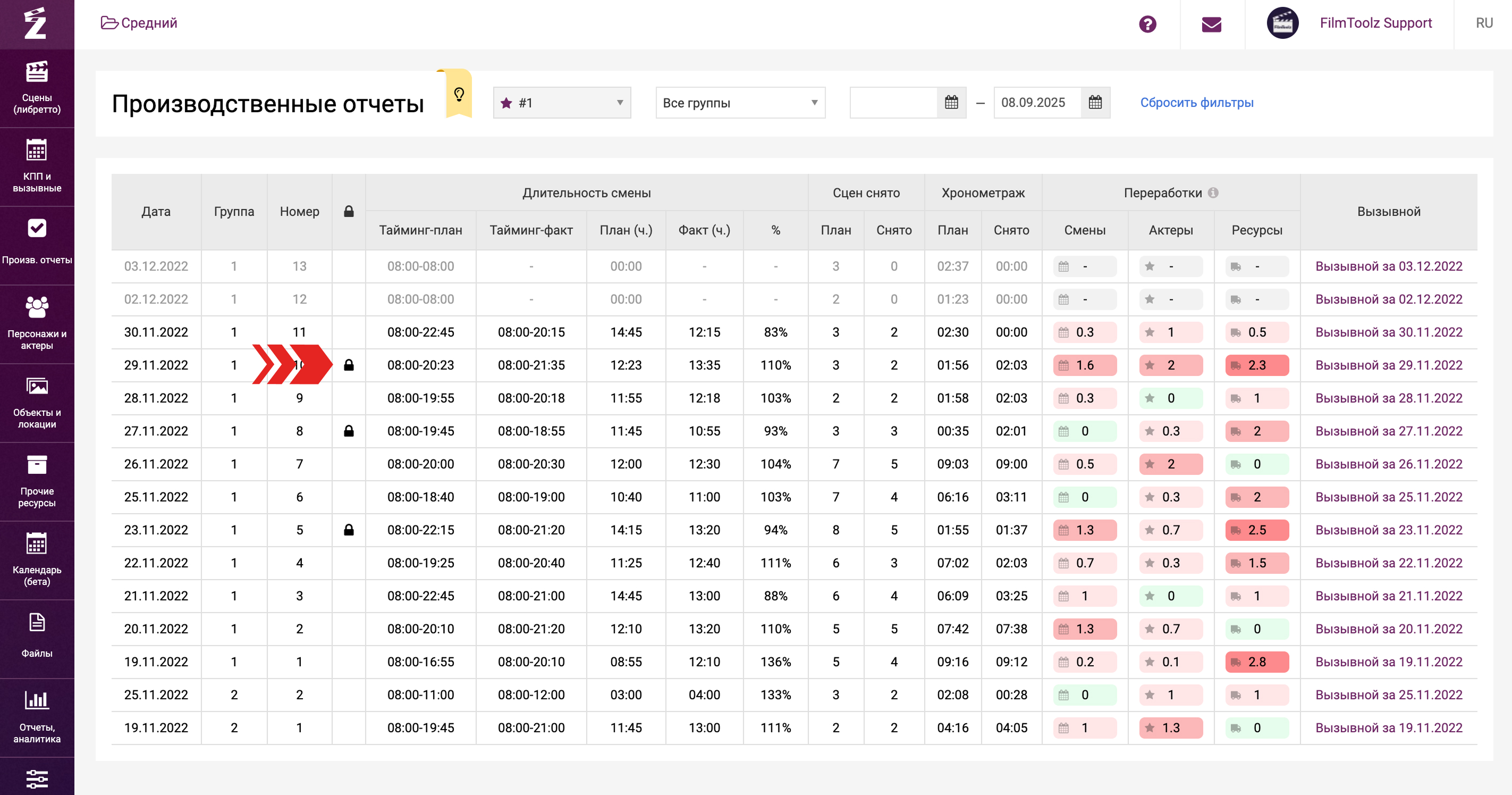Click Производственные отчеты page heading

(x=268, y=104)
